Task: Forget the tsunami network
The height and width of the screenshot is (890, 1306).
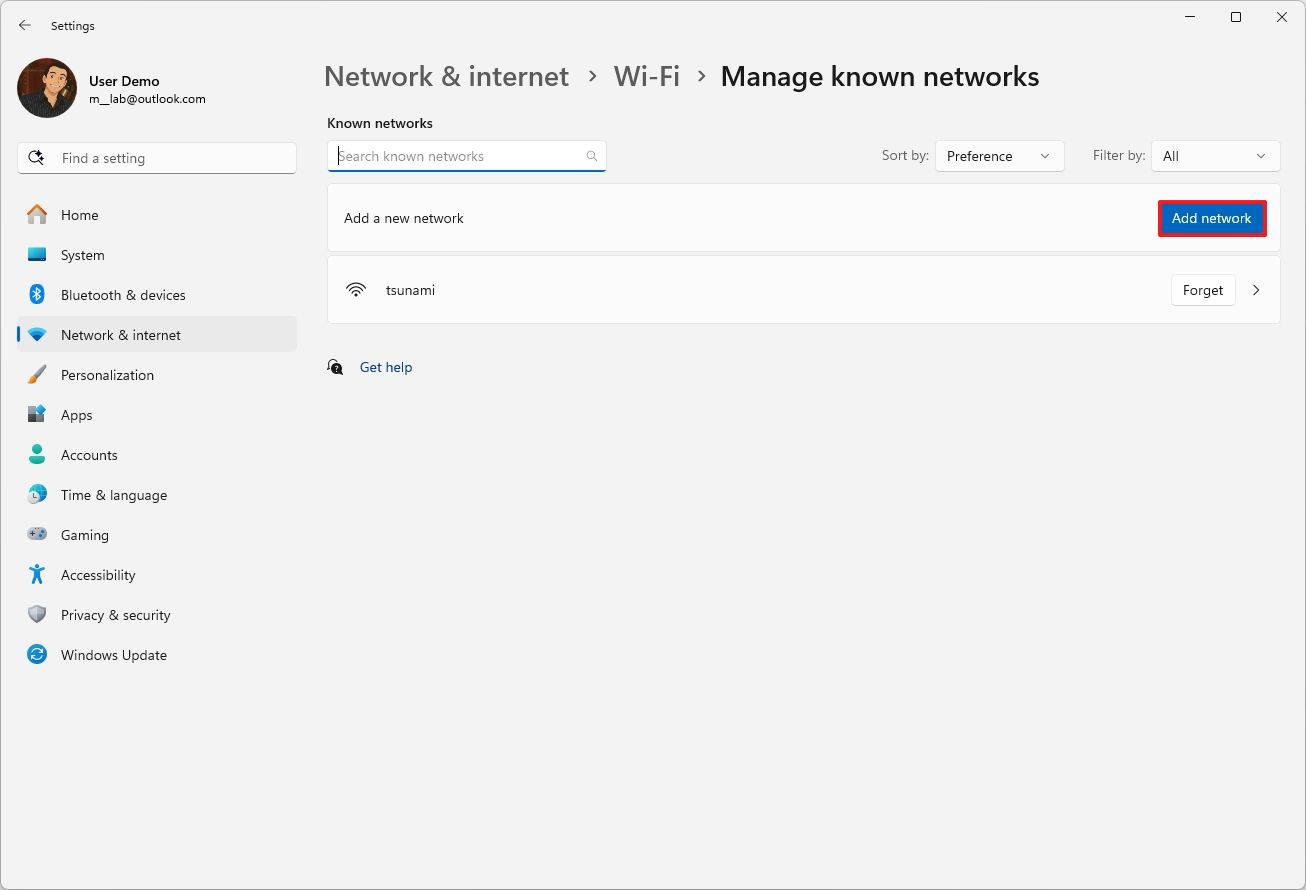Action: (1203, 290)
